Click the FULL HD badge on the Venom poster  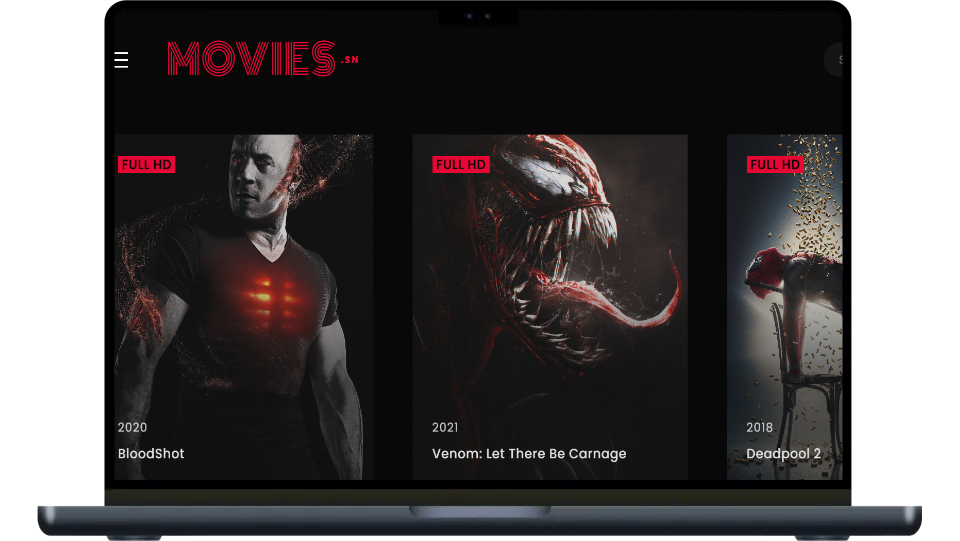[x=461, y=165]
